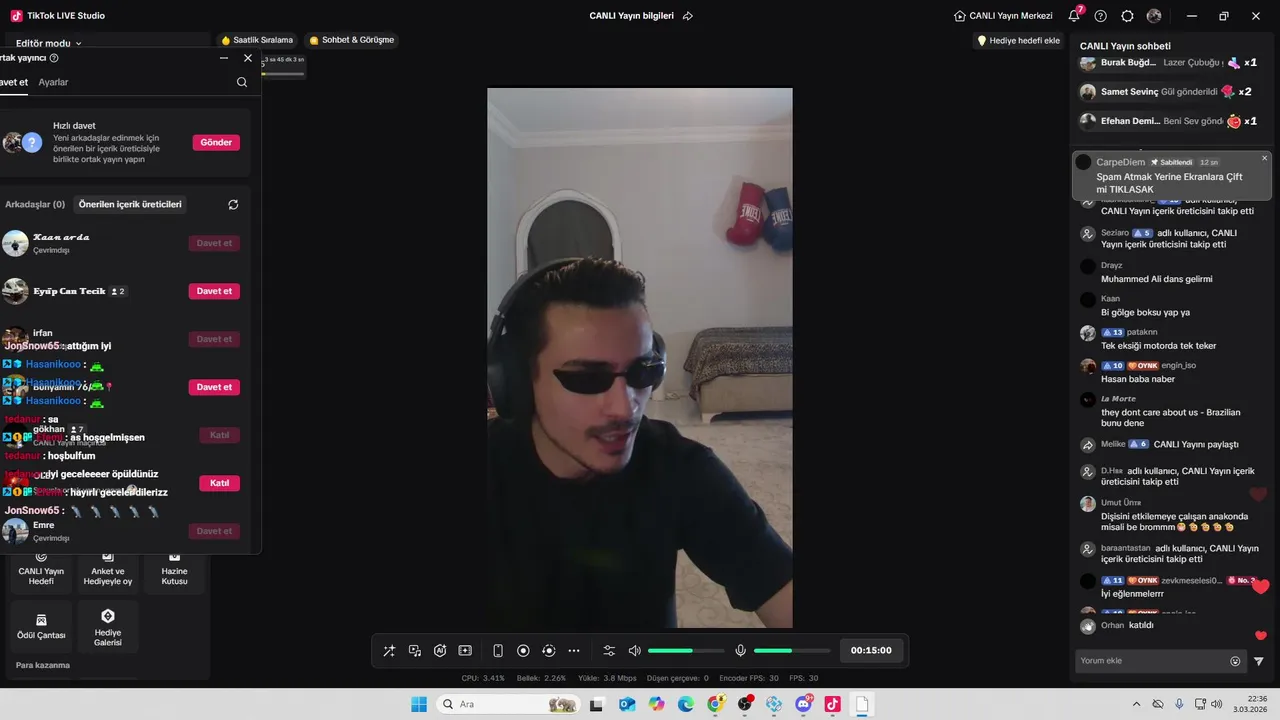Viewport: 1280px width, 720px height.
Task: Switch to the mobile phone orientation
Action: (498, 650)
